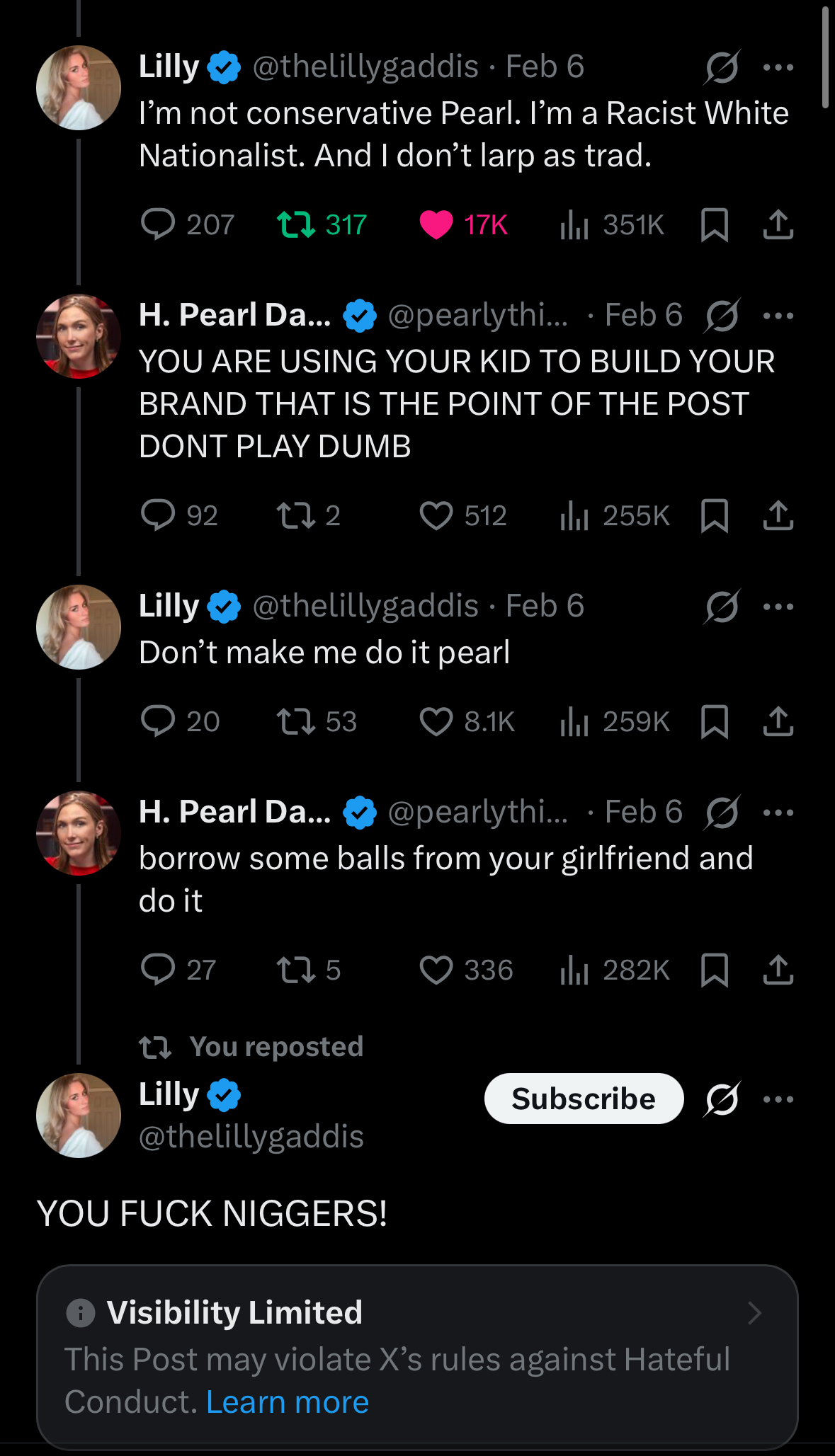835x1456 pixels.
Task: Open the avatar of the all-caps YOUR KID post
Action: 79,336
